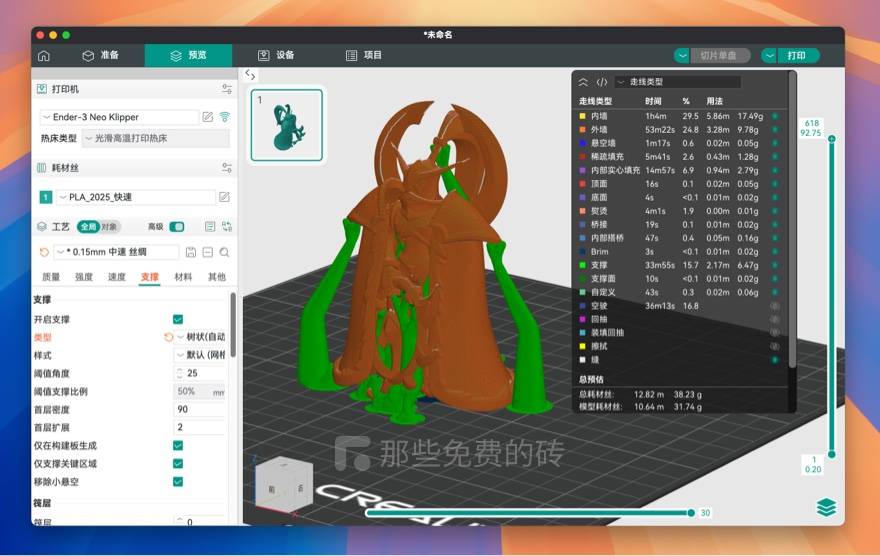Show 回抽 retraction markers
This screenshot has width=880, height=556.
pos(774,319)
